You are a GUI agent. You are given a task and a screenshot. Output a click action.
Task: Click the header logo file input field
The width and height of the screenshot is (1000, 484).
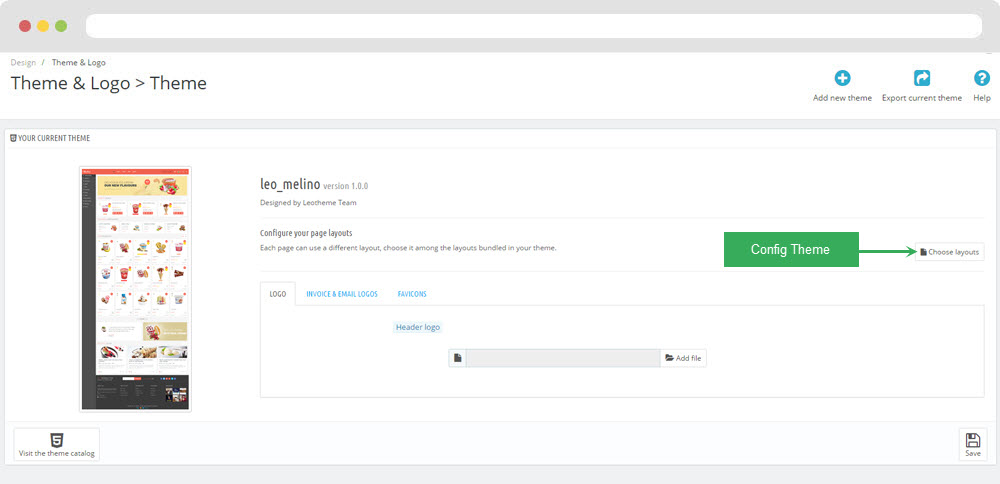click(x=562, y=358)
